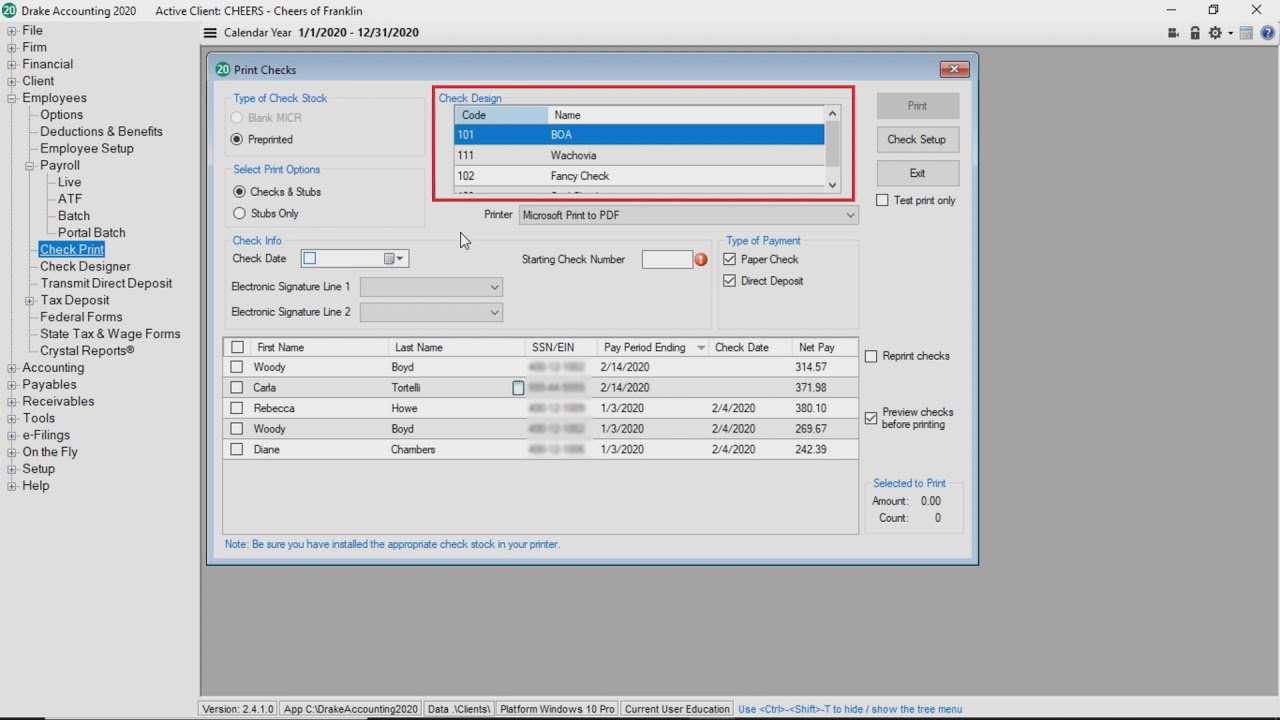Tick the select-all checkbox in table header
The image size is (1280, 720).
pyautogui.click(x=237, y=348)
